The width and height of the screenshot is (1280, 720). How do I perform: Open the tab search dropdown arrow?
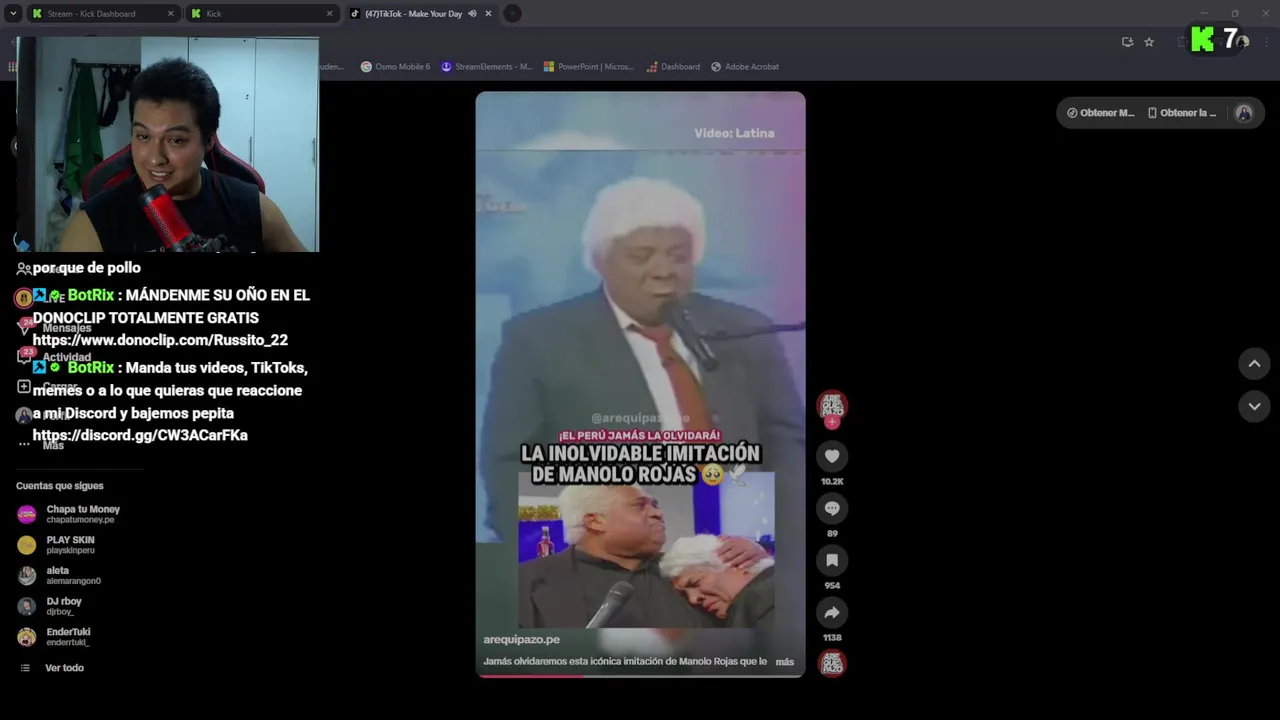point(12,14)
